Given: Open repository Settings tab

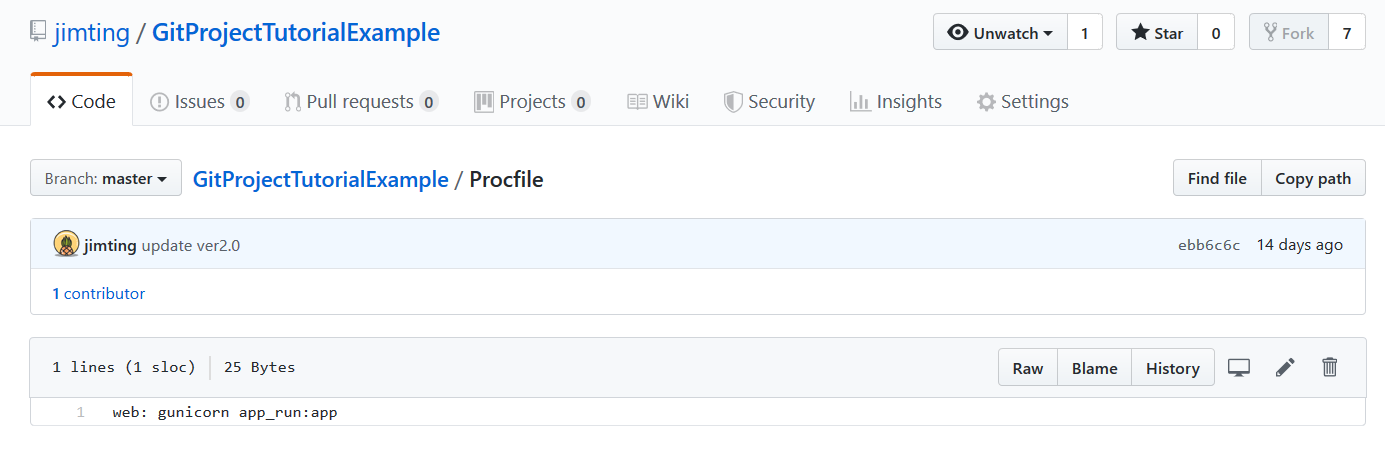Looking at the screenshot, I should click(x=1022, y=101).
